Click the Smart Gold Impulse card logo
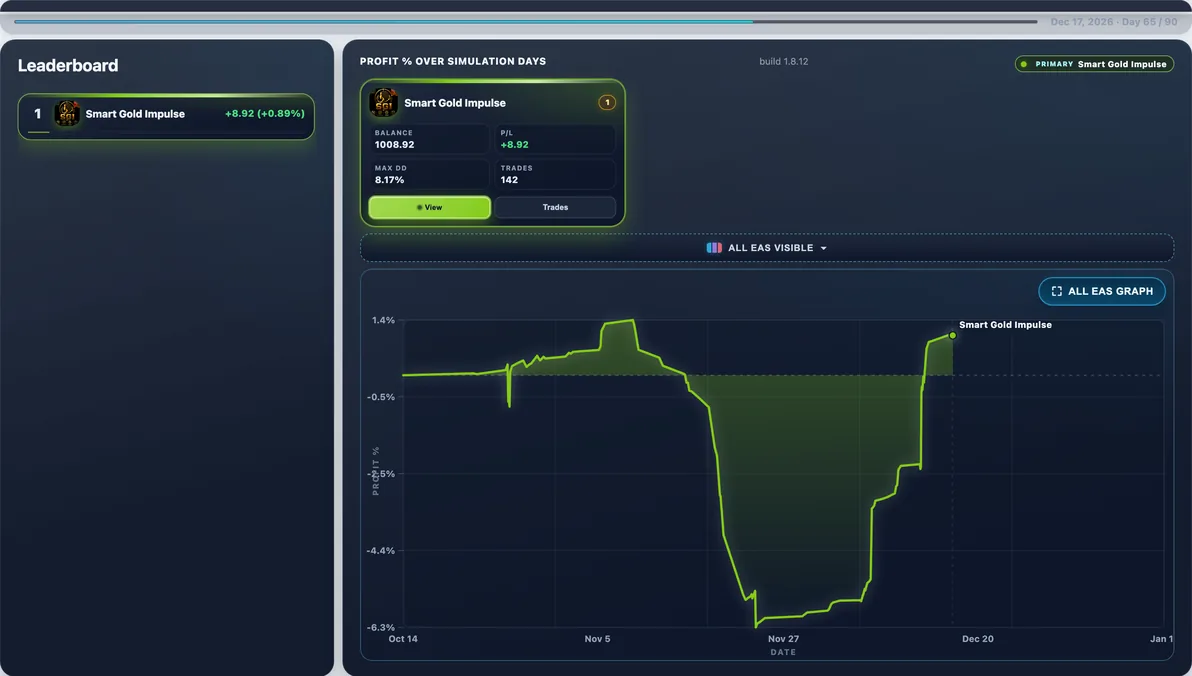1192x676 pixels. pyautogui.click(x=383, y=103)
